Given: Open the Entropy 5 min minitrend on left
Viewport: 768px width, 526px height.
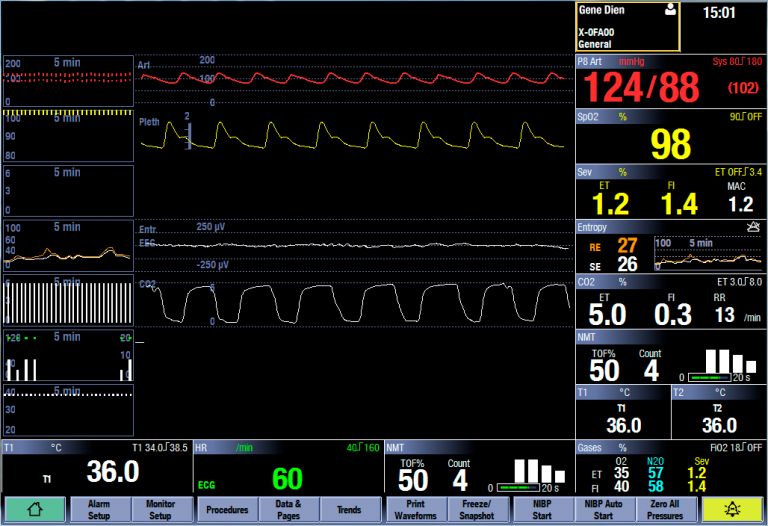Looking at the screenshot, I should point(68,246).
